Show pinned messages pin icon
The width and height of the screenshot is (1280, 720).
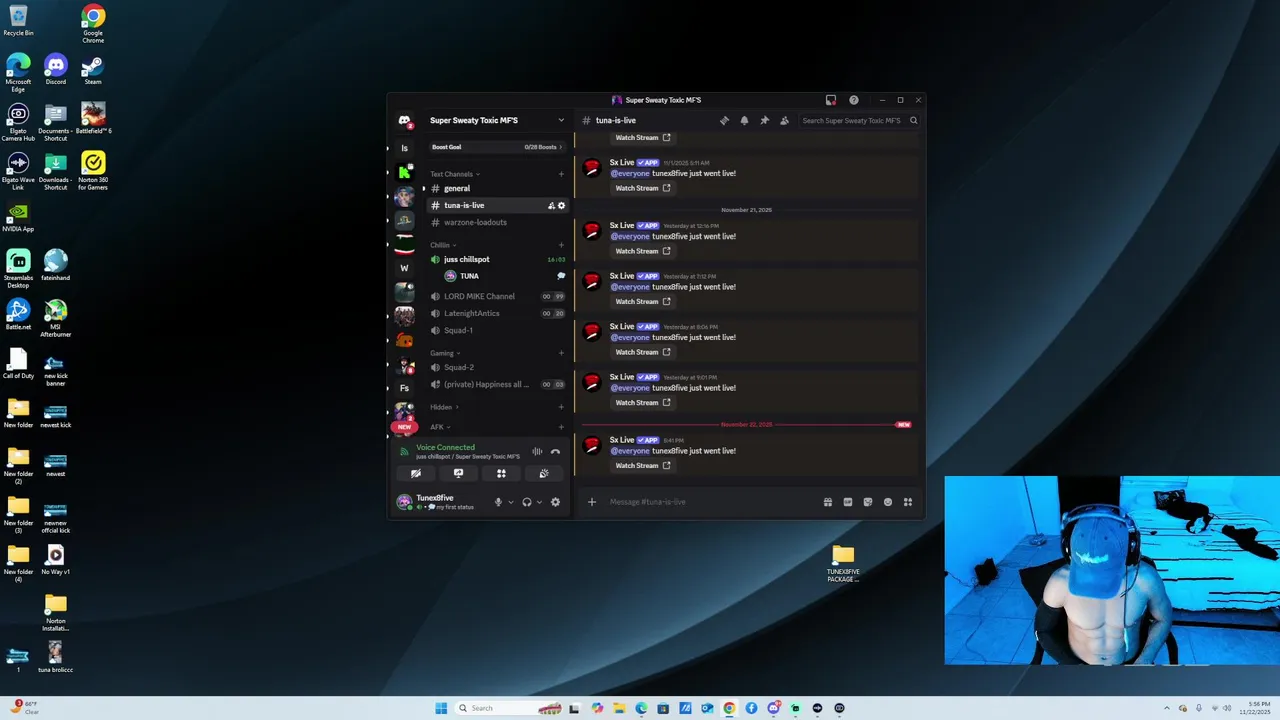click(764, 120)
